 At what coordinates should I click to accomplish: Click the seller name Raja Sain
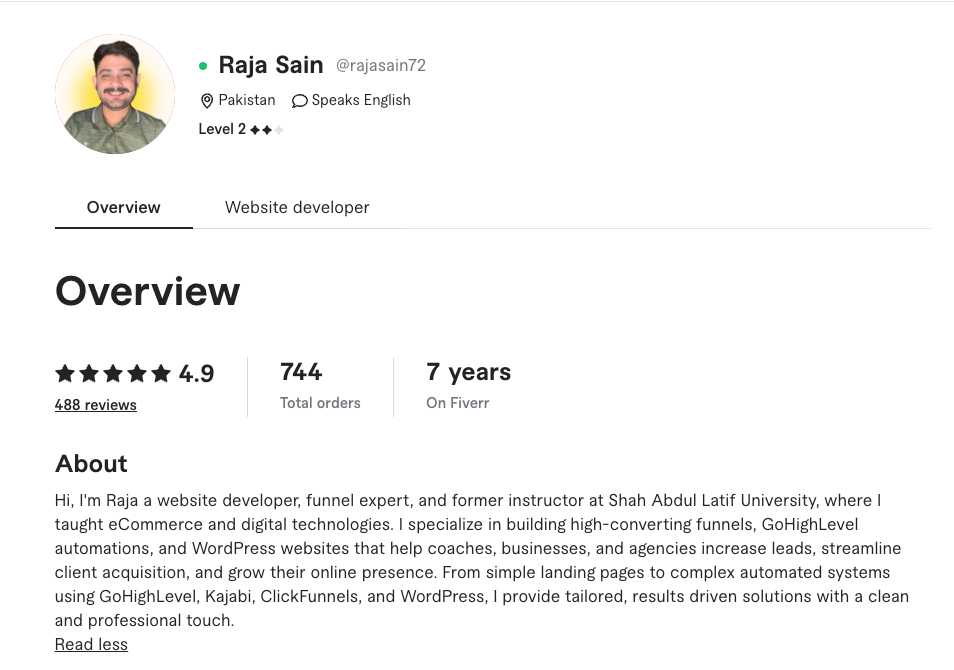click(x=271, y=64)
